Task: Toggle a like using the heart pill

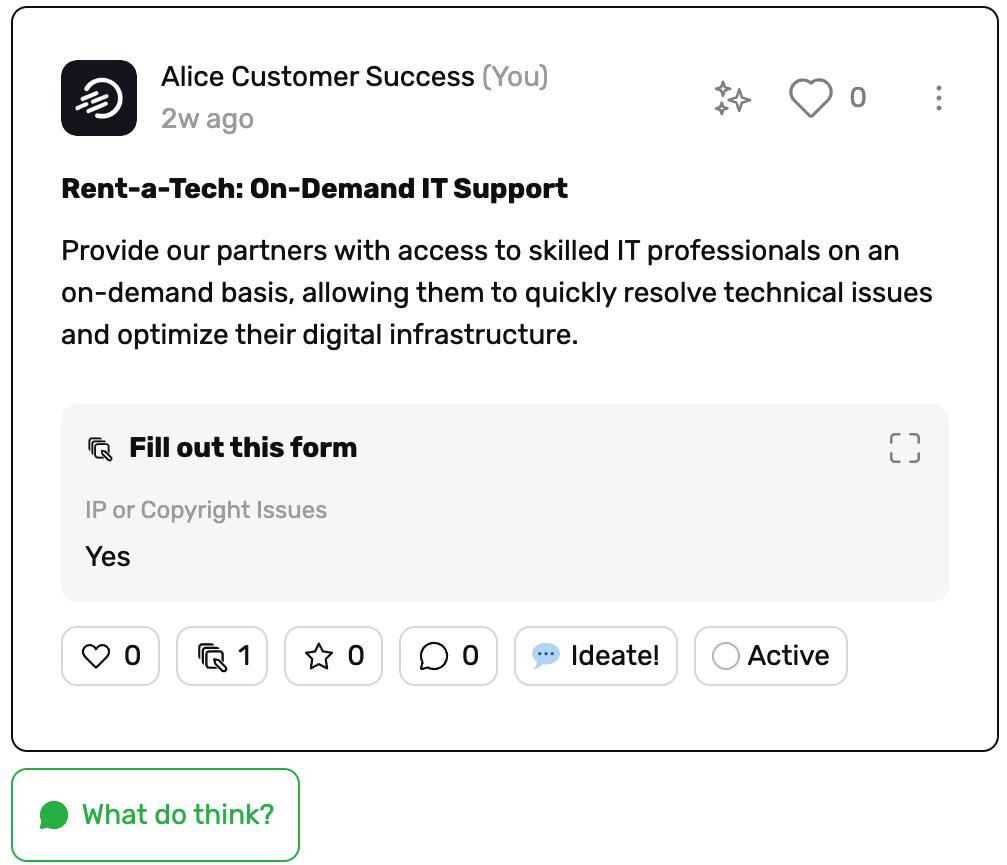Action: coord(110,655)
